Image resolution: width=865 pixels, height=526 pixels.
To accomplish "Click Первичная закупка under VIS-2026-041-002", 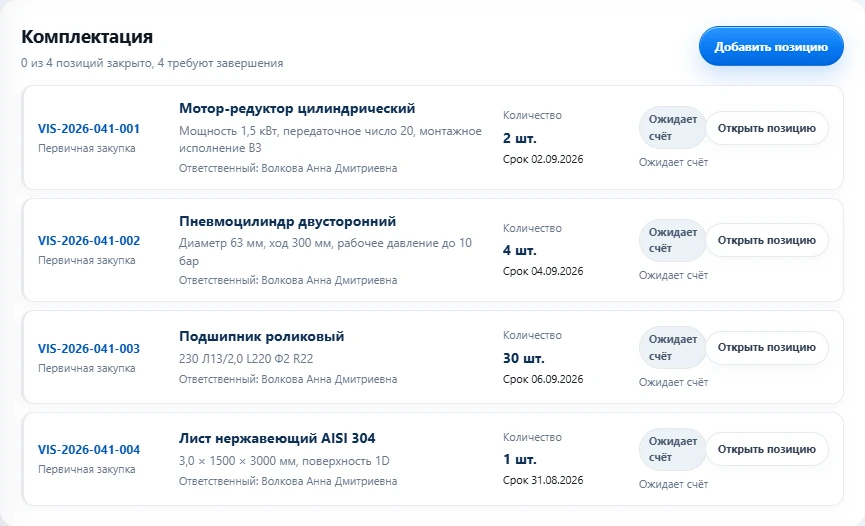I will [87, 260].
